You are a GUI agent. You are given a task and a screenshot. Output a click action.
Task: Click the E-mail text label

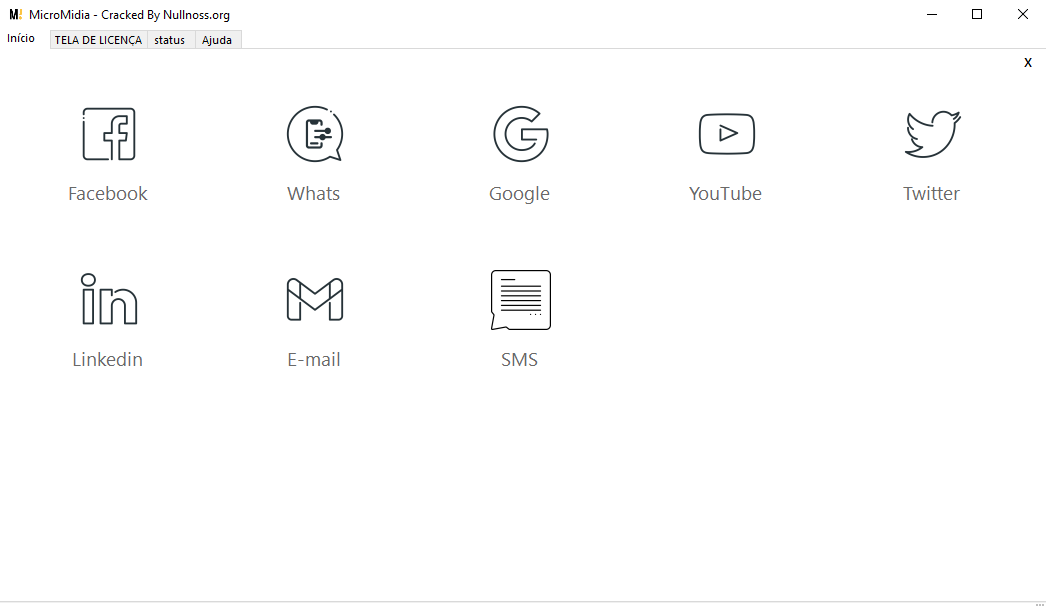click(x=314, y=360)
